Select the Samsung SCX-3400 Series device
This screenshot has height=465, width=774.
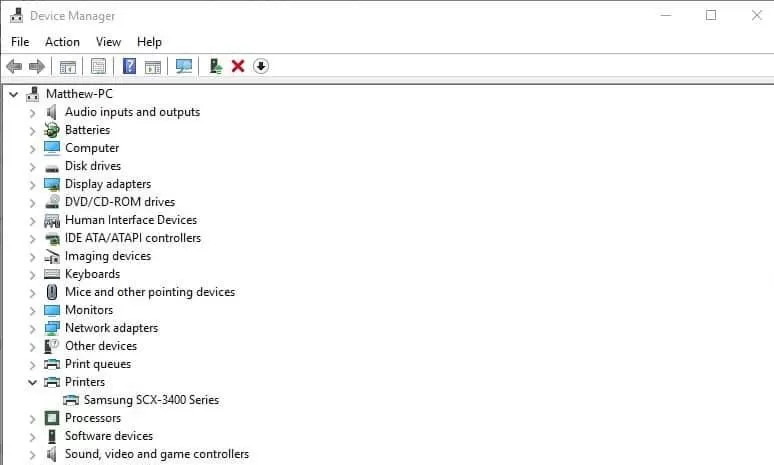pos(151,400)
